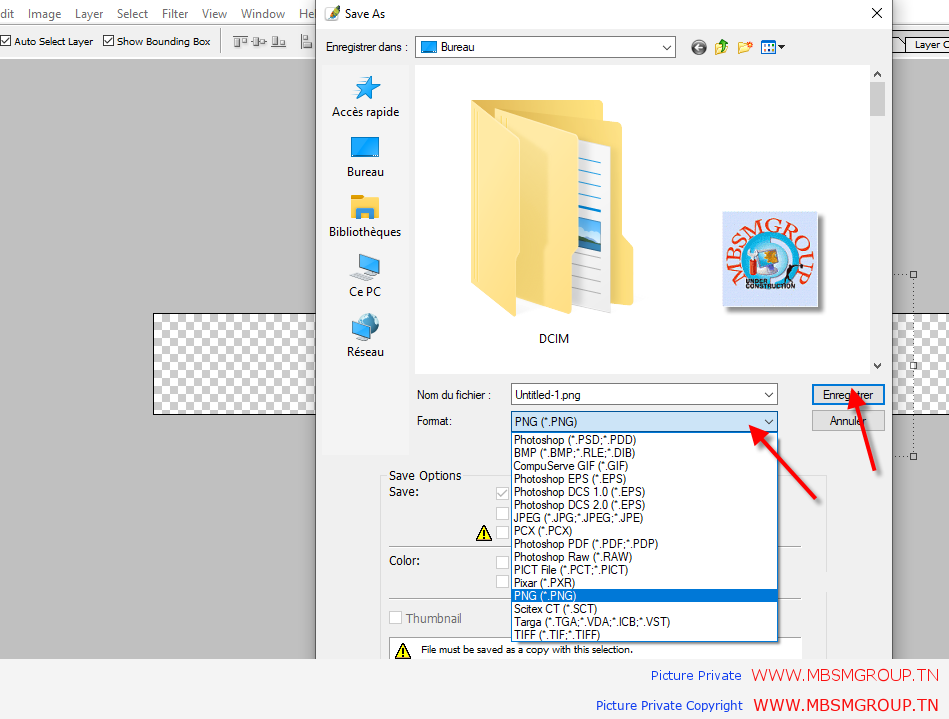
Task: Choose CompuServe GIF format
Action: coord(644,466)
